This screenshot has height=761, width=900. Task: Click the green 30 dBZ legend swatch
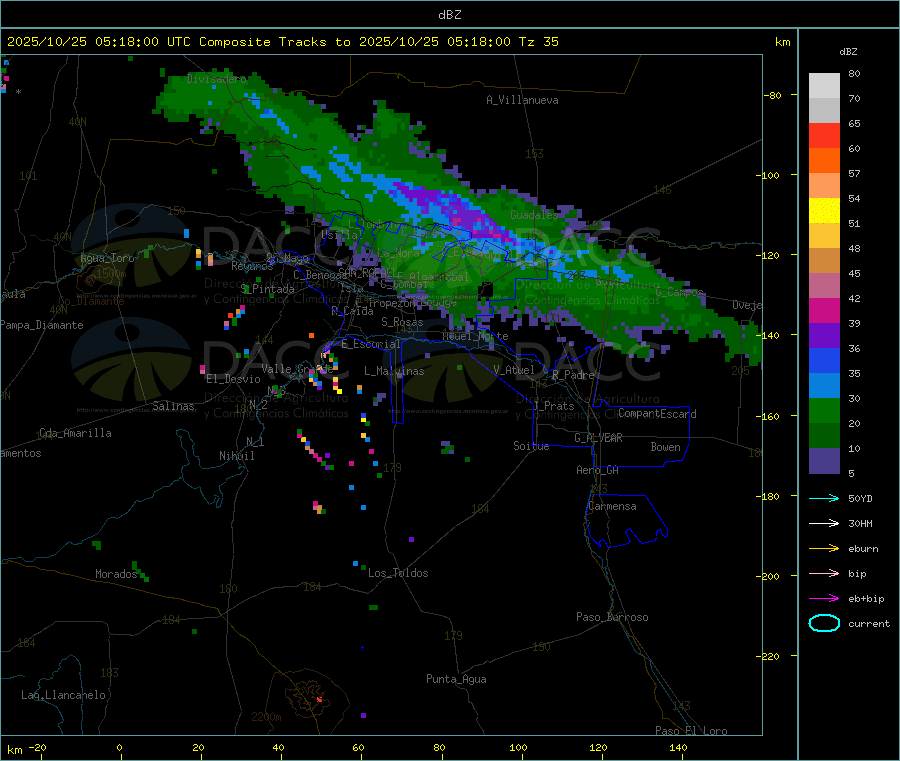[x=824, y=410]
